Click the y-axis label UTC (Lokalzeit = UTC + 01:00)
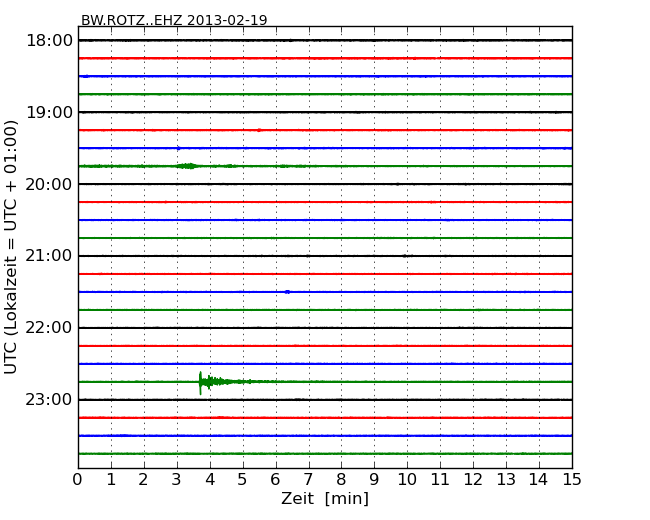 tap(11, 247)
